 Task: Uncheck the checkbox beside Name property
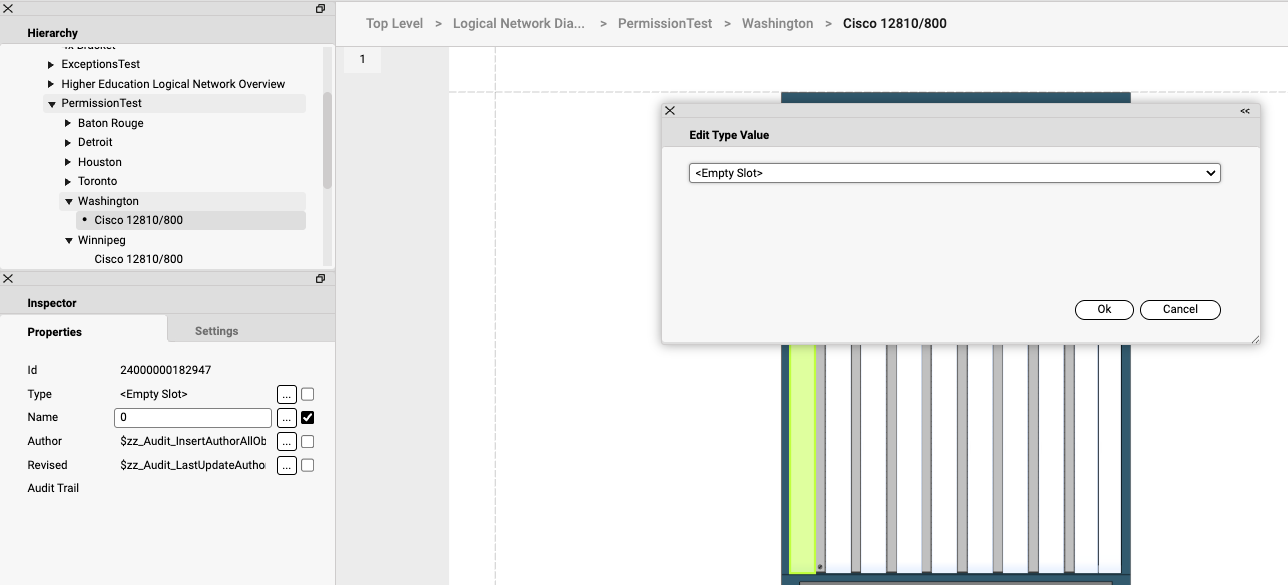tap(308, 418)
